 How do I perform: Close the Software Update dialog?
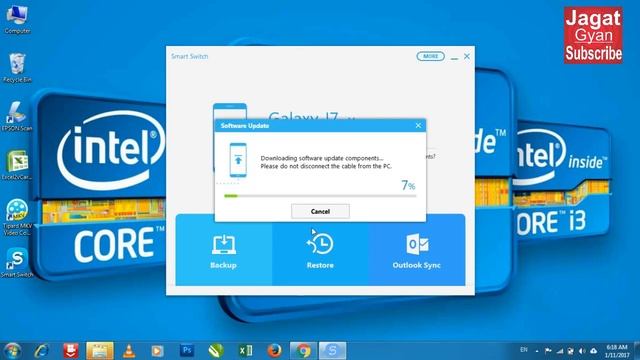pos(418,125)
